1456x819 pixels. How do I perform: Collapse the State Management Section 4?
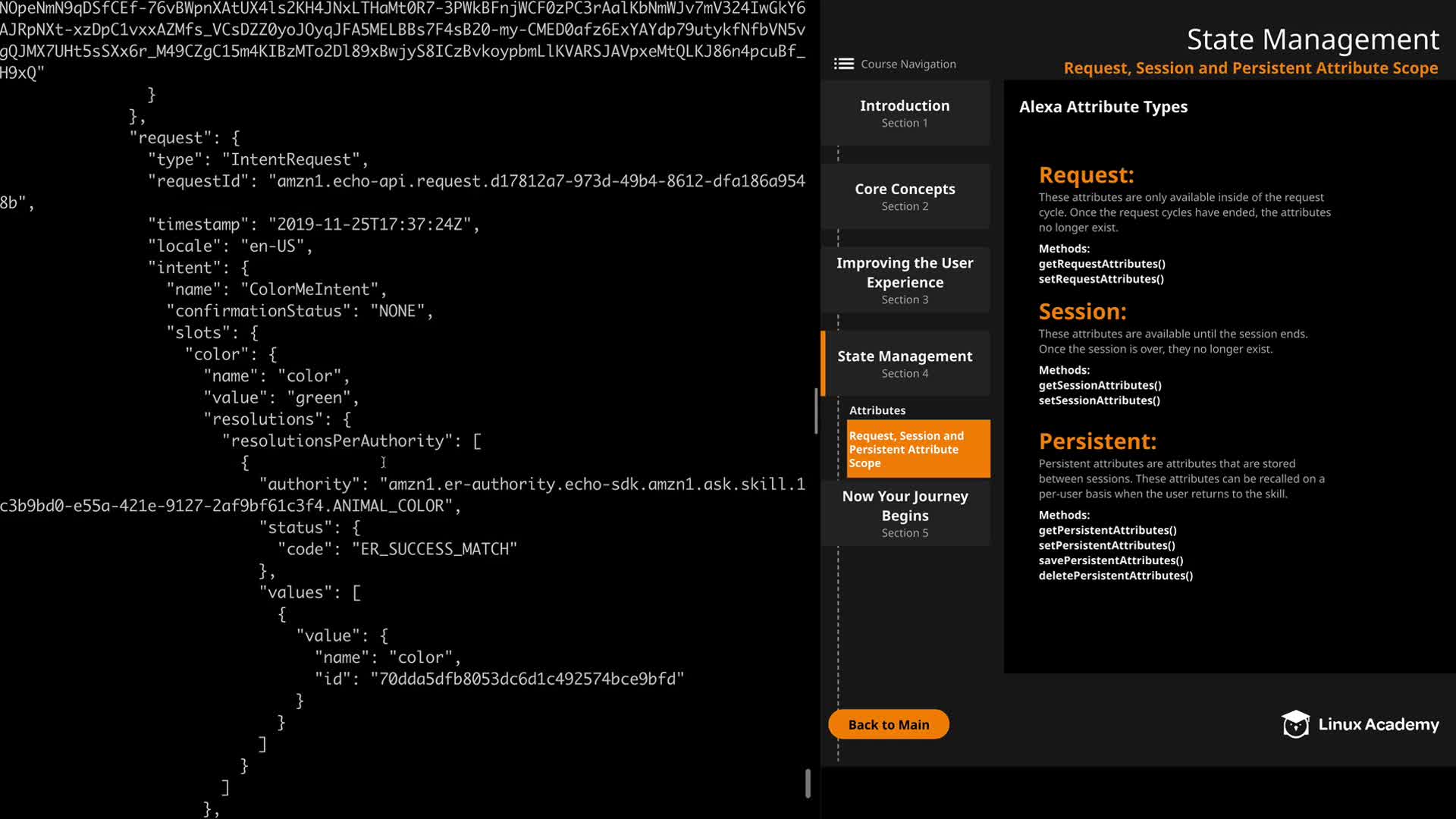pos(905,363)
